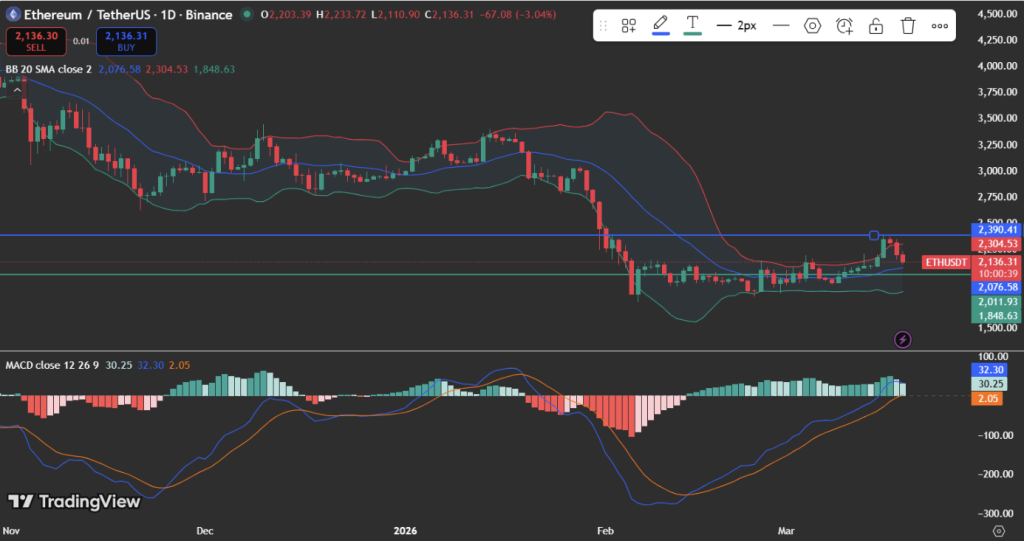Open the three-dots more options menu

940,26
